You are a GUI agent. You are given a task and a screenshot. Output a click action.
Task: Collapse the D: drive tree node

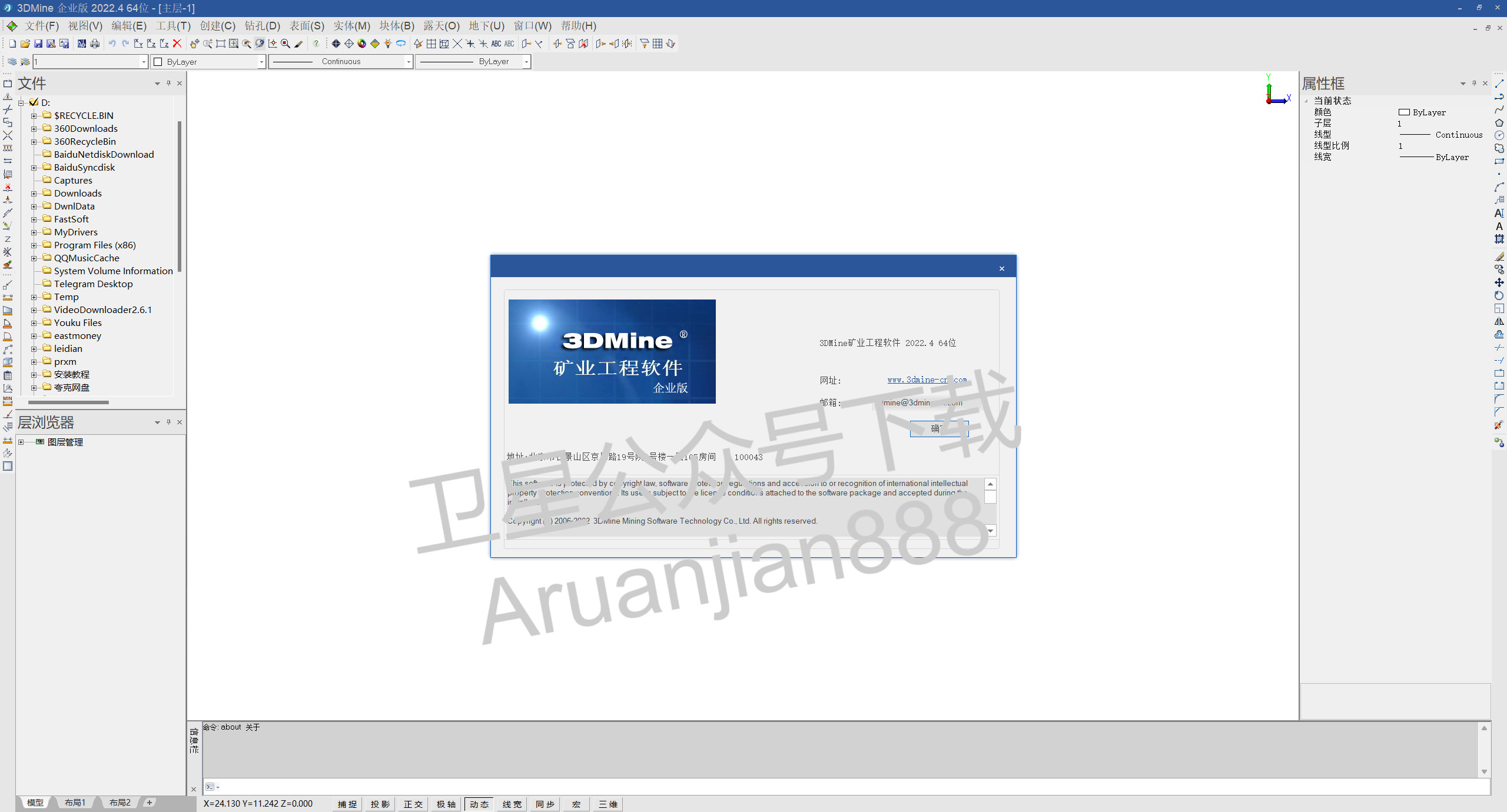21,103
